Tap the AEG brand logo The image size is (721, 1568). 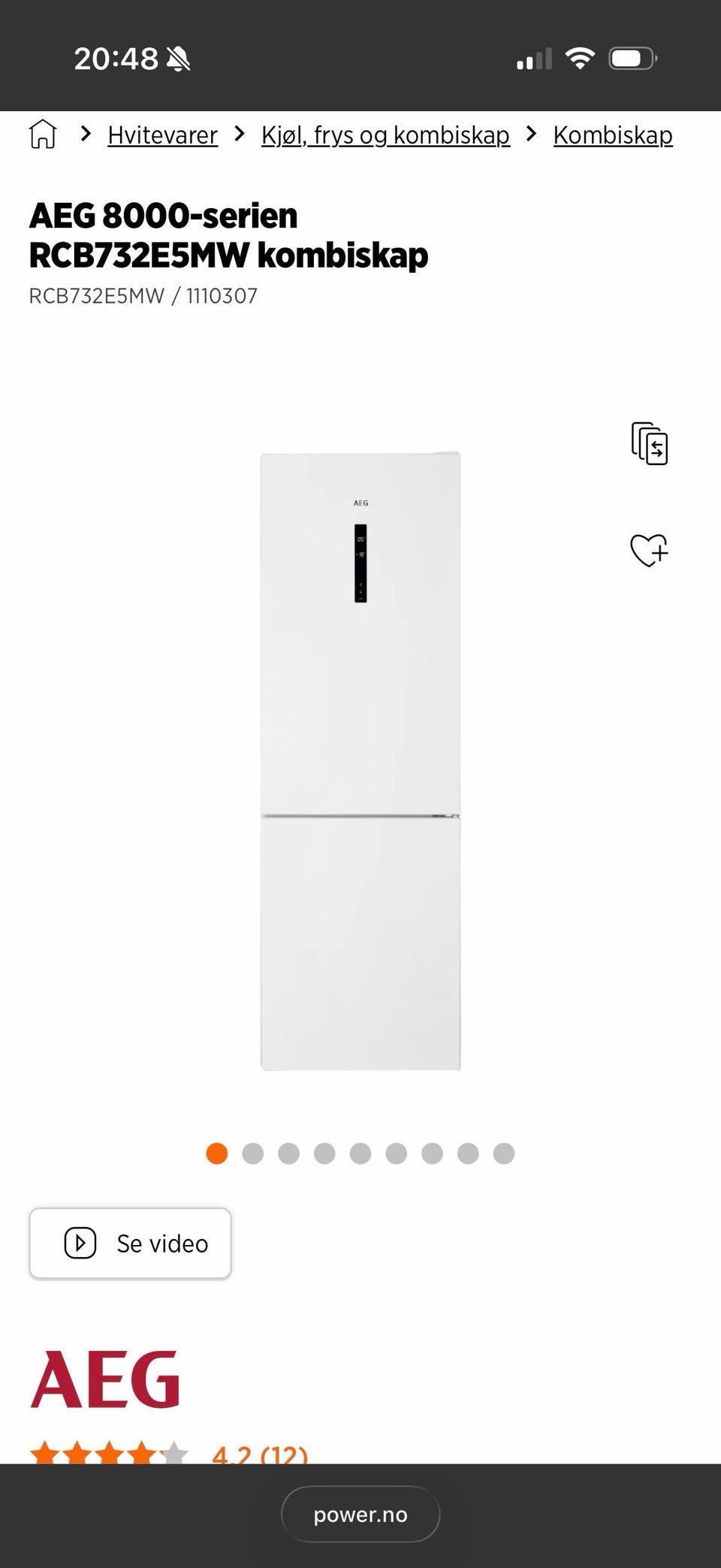coord(105,1379)
